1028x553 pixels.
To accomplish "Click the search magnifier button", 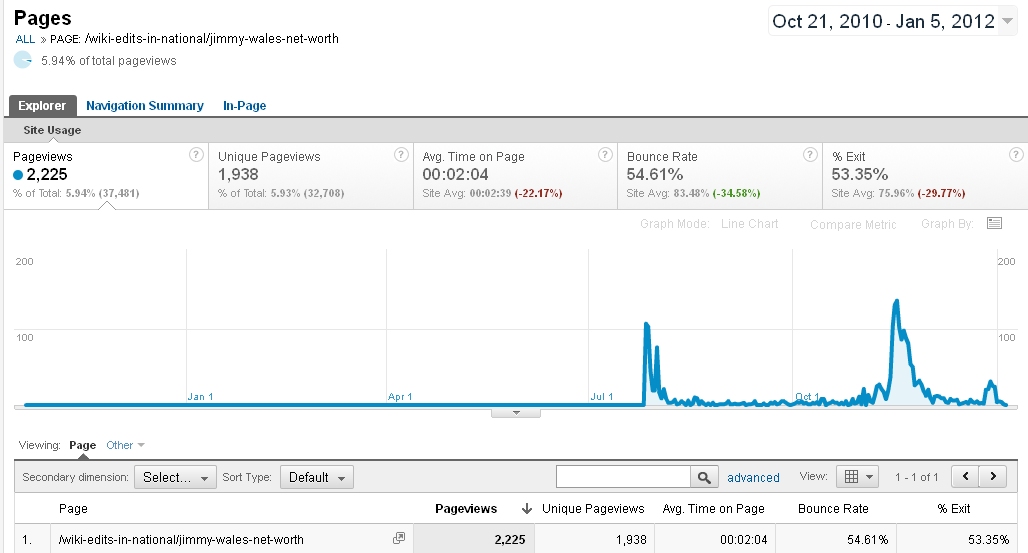I will (705, 477).
